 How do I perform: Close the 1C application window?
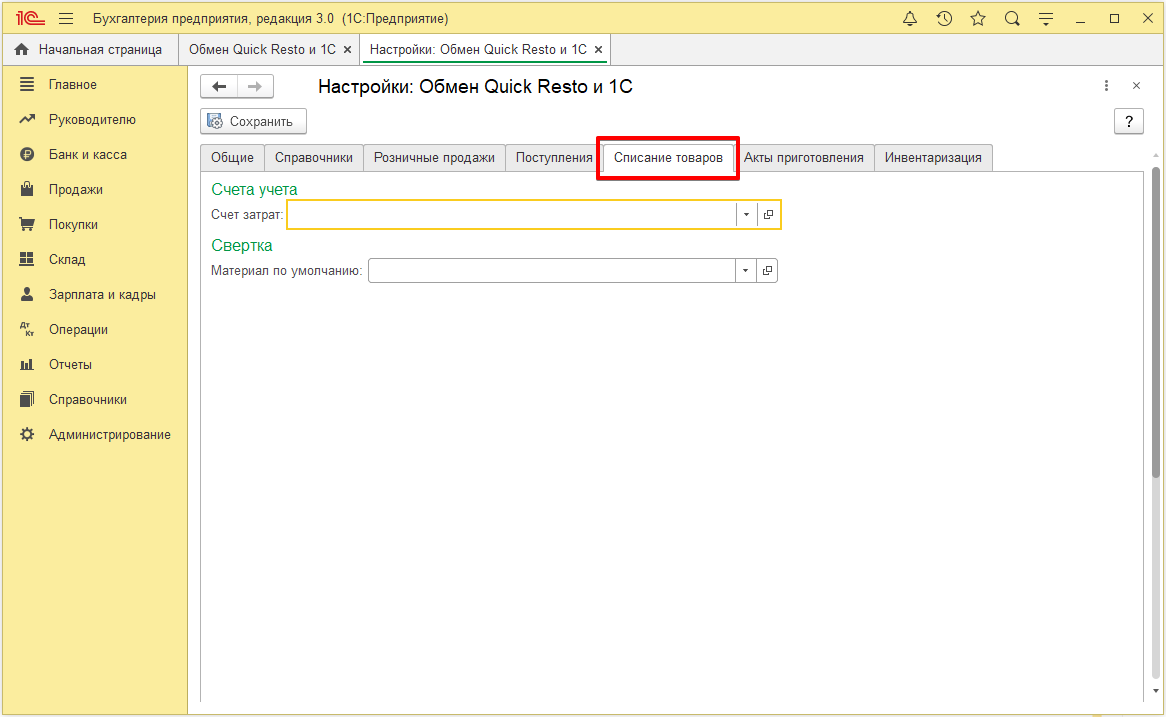coord(1148,19)
